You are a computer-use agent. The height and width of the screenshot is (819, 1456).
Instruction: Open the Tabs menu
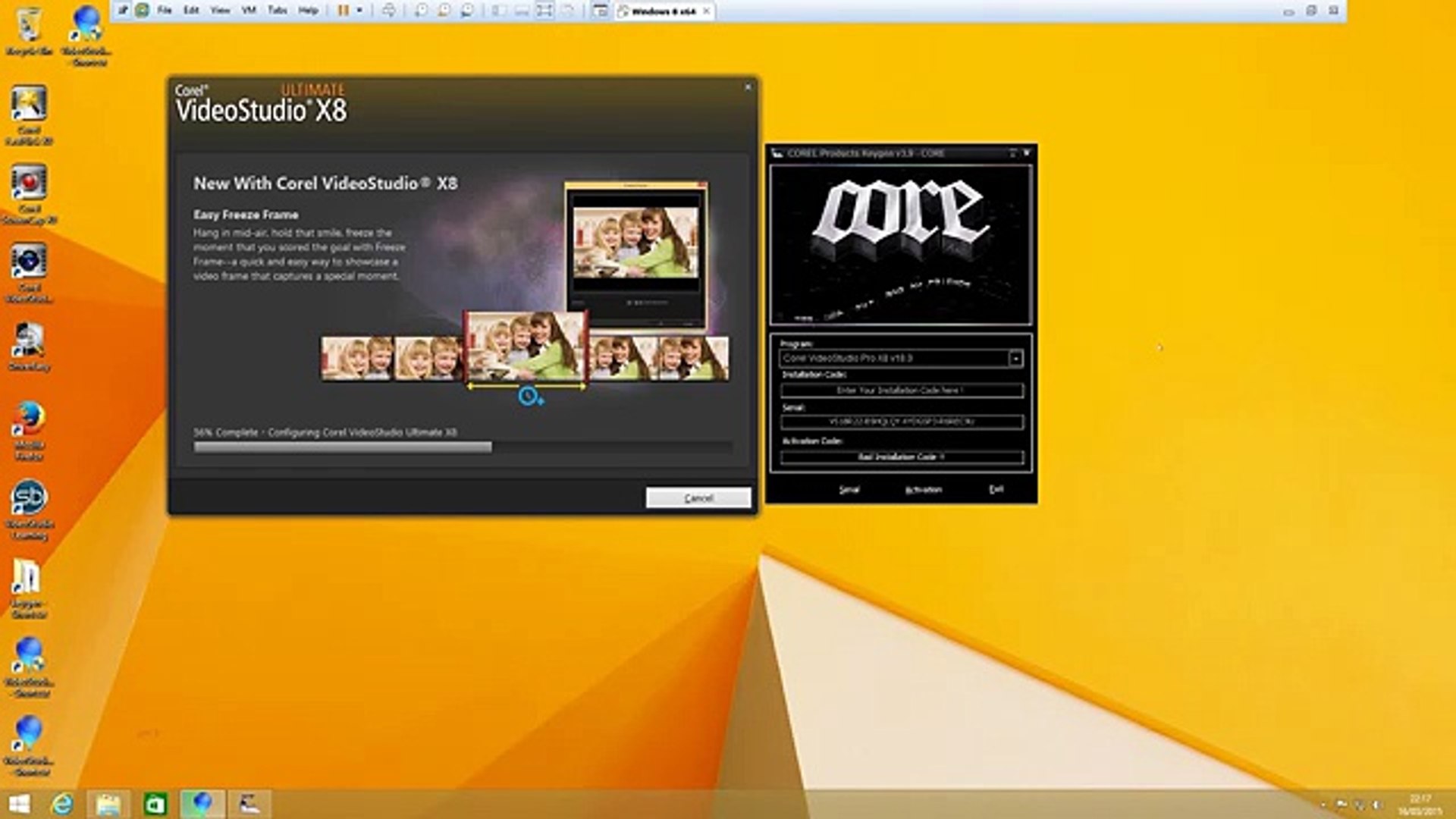click(277, 11)
